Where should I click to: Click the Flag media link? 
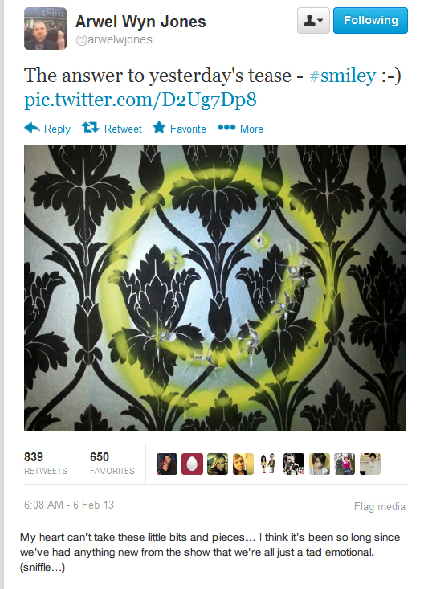[380, 506]
